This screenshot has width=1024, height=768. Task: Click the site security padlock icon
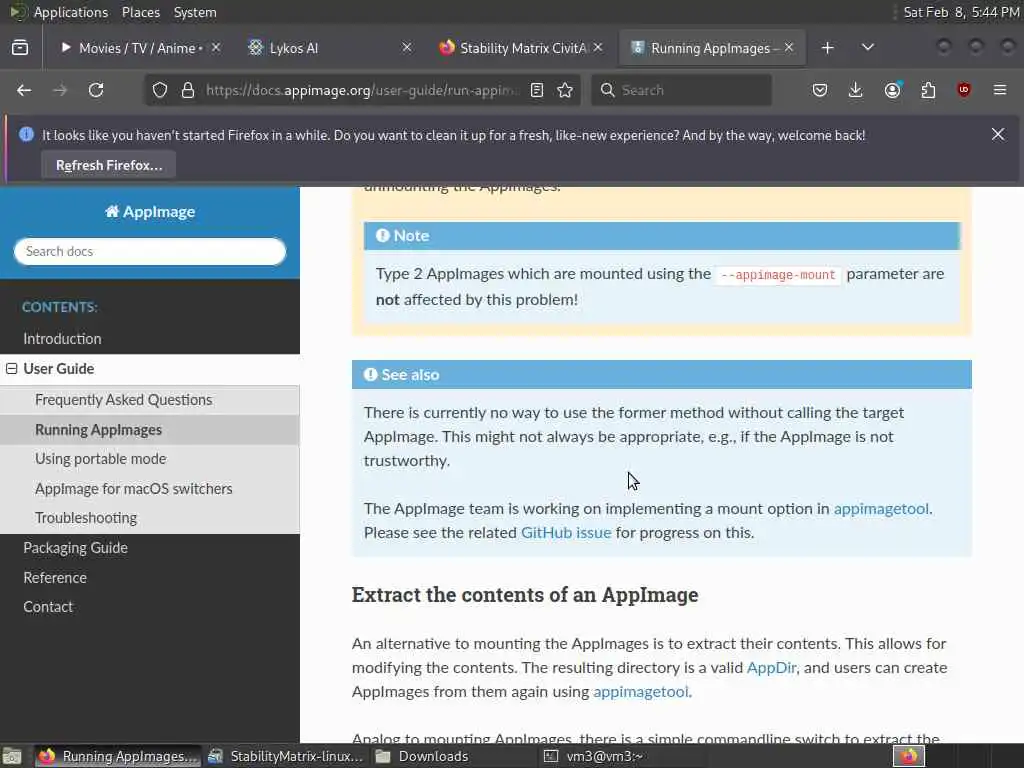click(188, 90)
